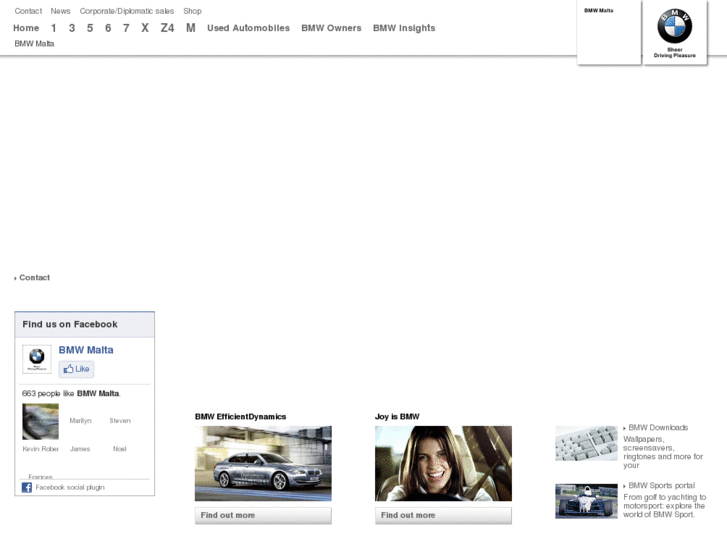Go to Home in main navigation
Screen dimensions: 727x545
point(26,28)
